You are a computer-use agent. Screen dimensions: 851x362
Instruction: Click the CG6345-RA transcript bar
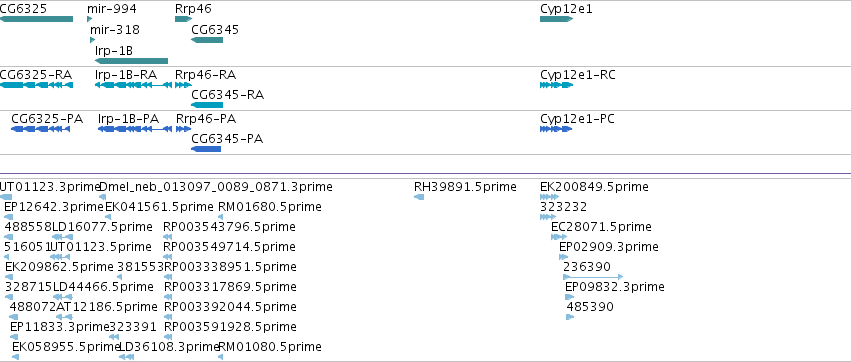tap(207, 105)
